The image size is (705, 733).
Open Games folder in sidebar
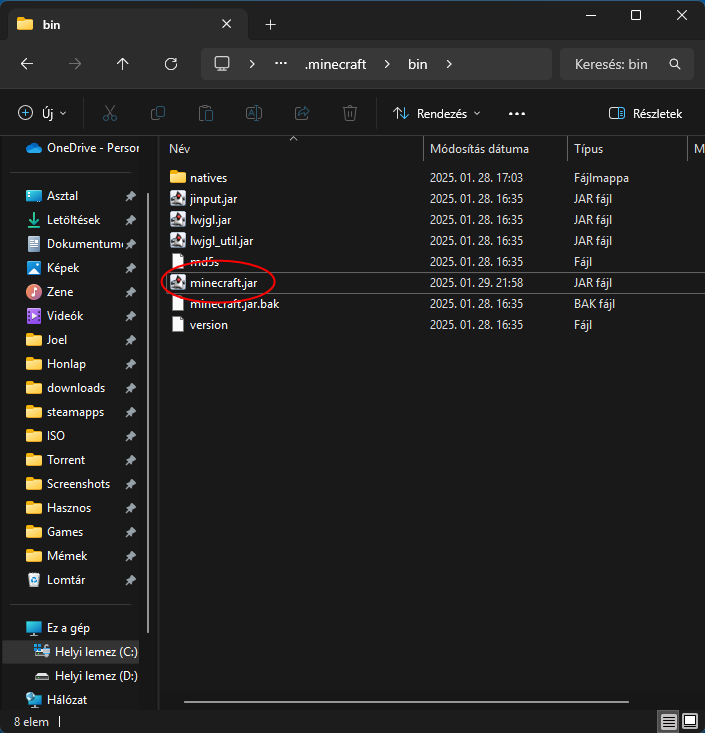pyautogui.click(x=54, y=532)
